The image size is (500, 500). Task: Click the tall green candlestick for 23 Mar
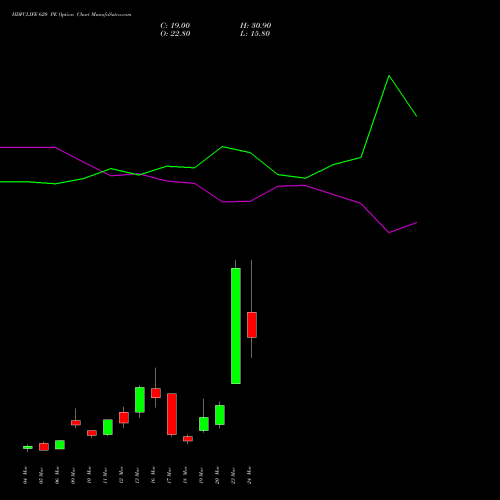click(x=236, y=326)
